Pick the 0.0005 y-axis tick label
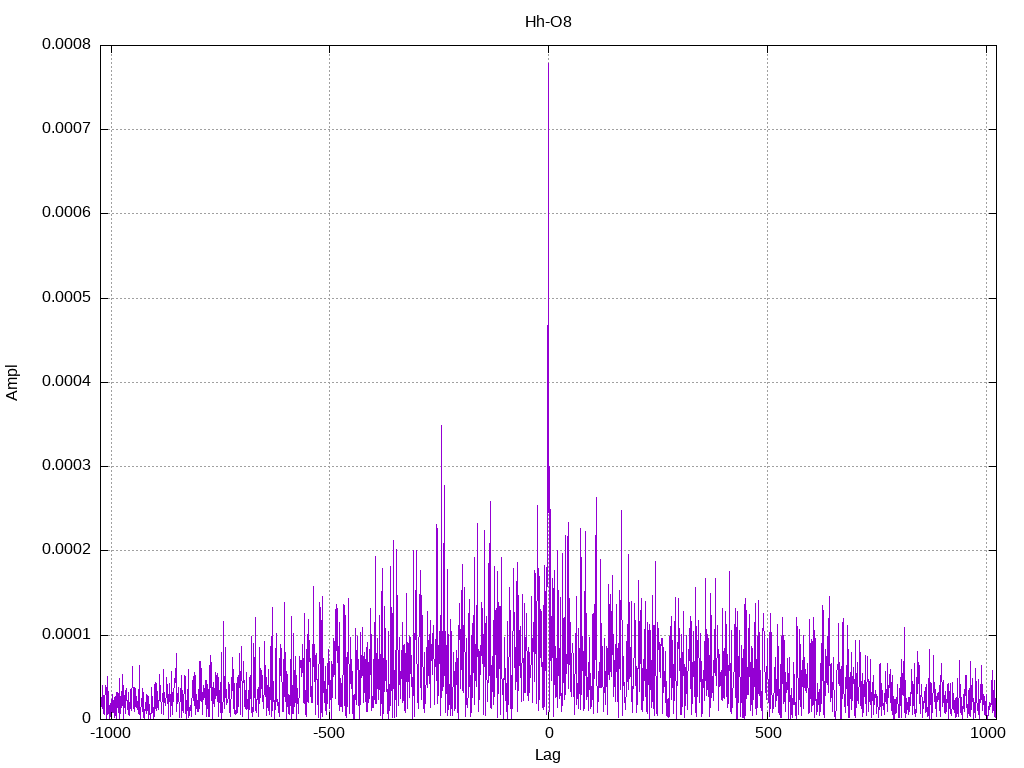Screen dimensions: 1024x768 (x=66, y=298)
